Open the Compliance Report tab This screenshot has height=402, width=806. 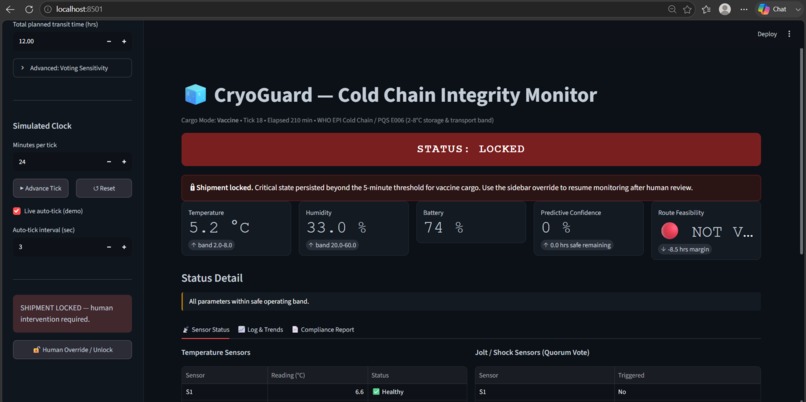point(323,330)
